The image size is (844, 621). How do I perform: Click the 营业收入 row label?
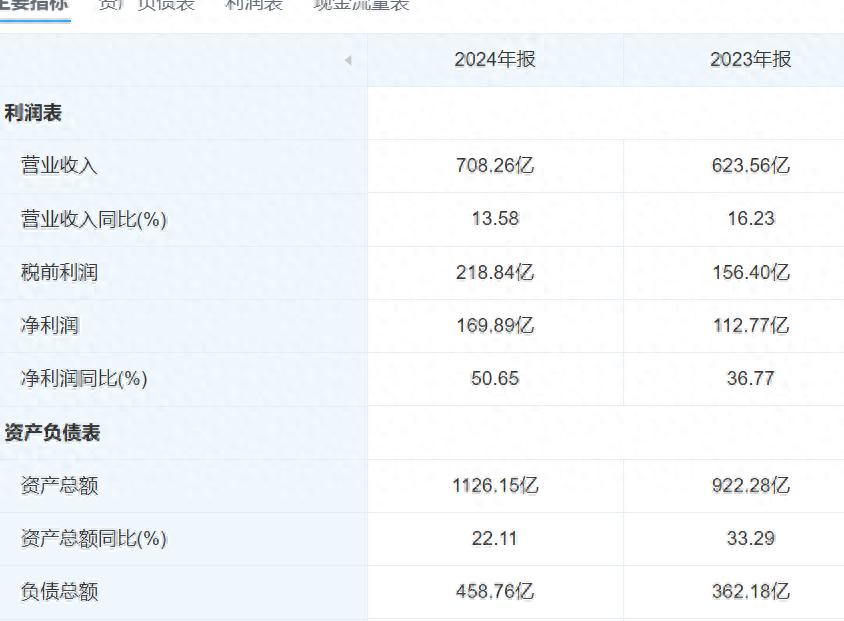[59, 166]
